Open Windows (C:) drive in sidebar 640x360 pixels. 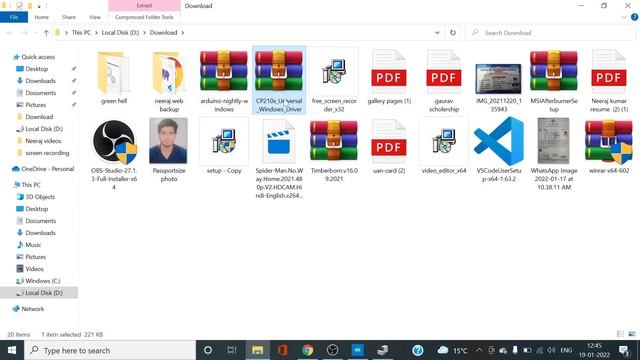pos(43,281)
